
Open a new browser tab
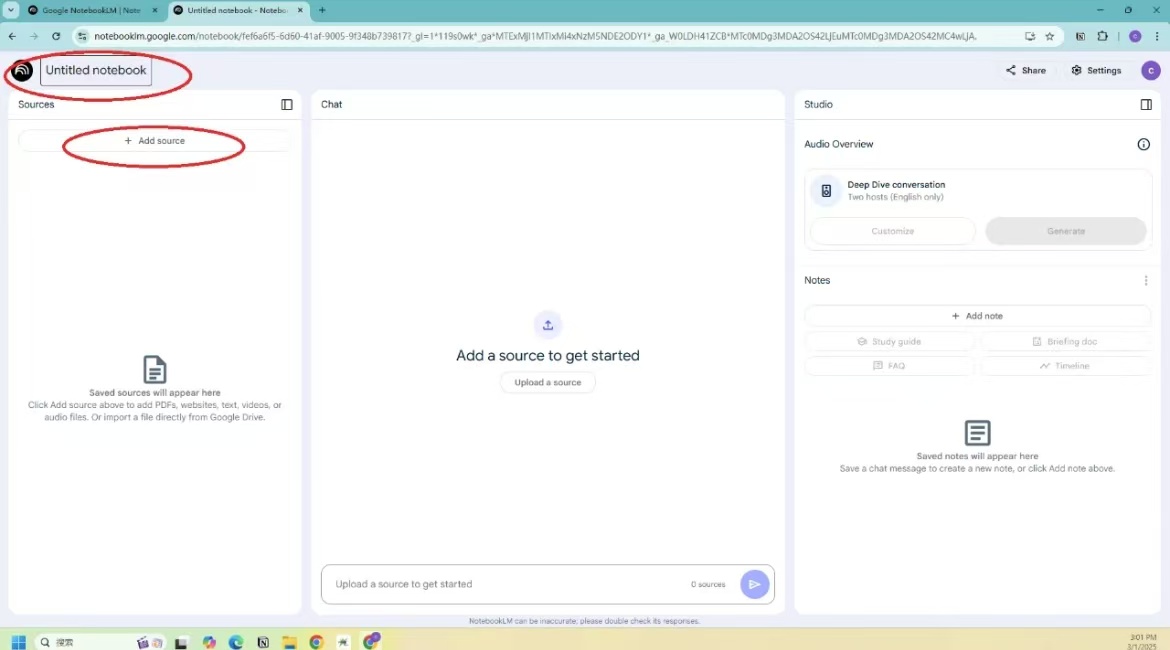point(322,10)
